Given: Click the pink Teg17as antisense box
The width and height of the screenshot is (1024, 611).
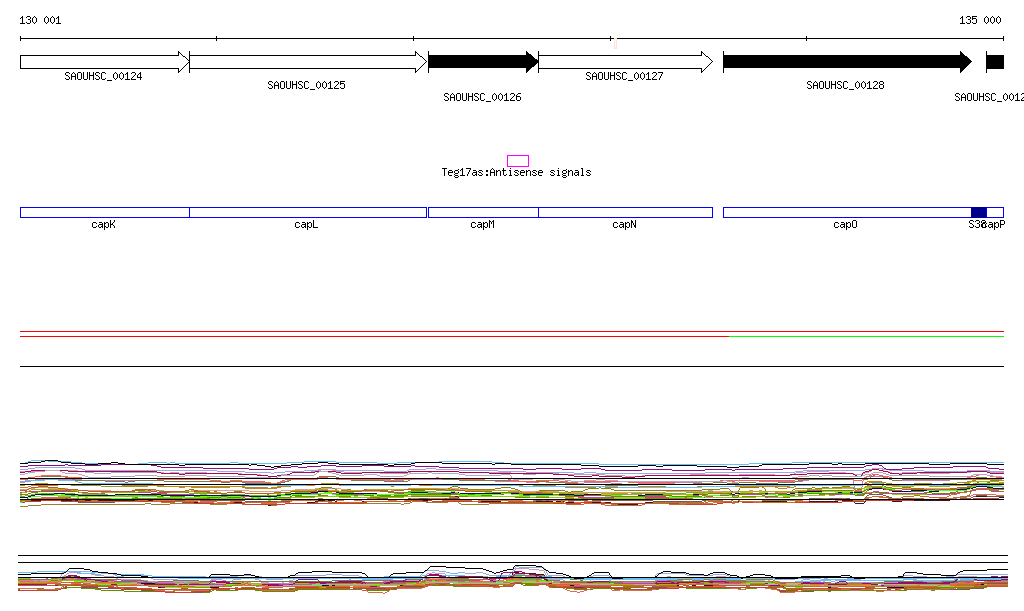Looking at the screenshot, I should (x=517, y=161).
